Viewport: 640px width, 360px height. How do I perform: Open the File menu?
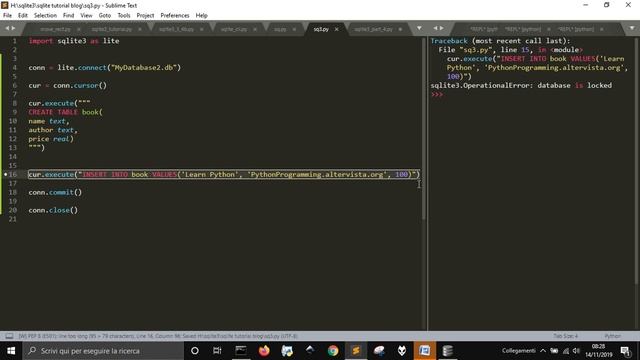point(7,16)
